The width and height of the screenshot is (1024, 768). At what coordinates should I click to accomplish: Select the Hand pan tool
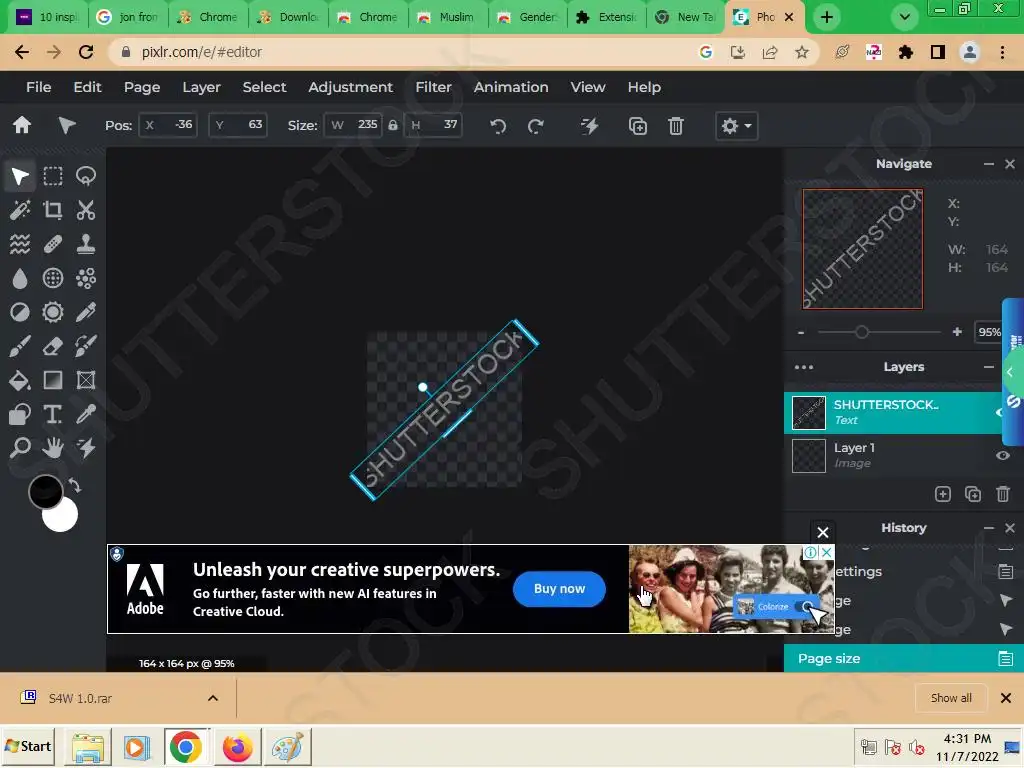(53, 448)
